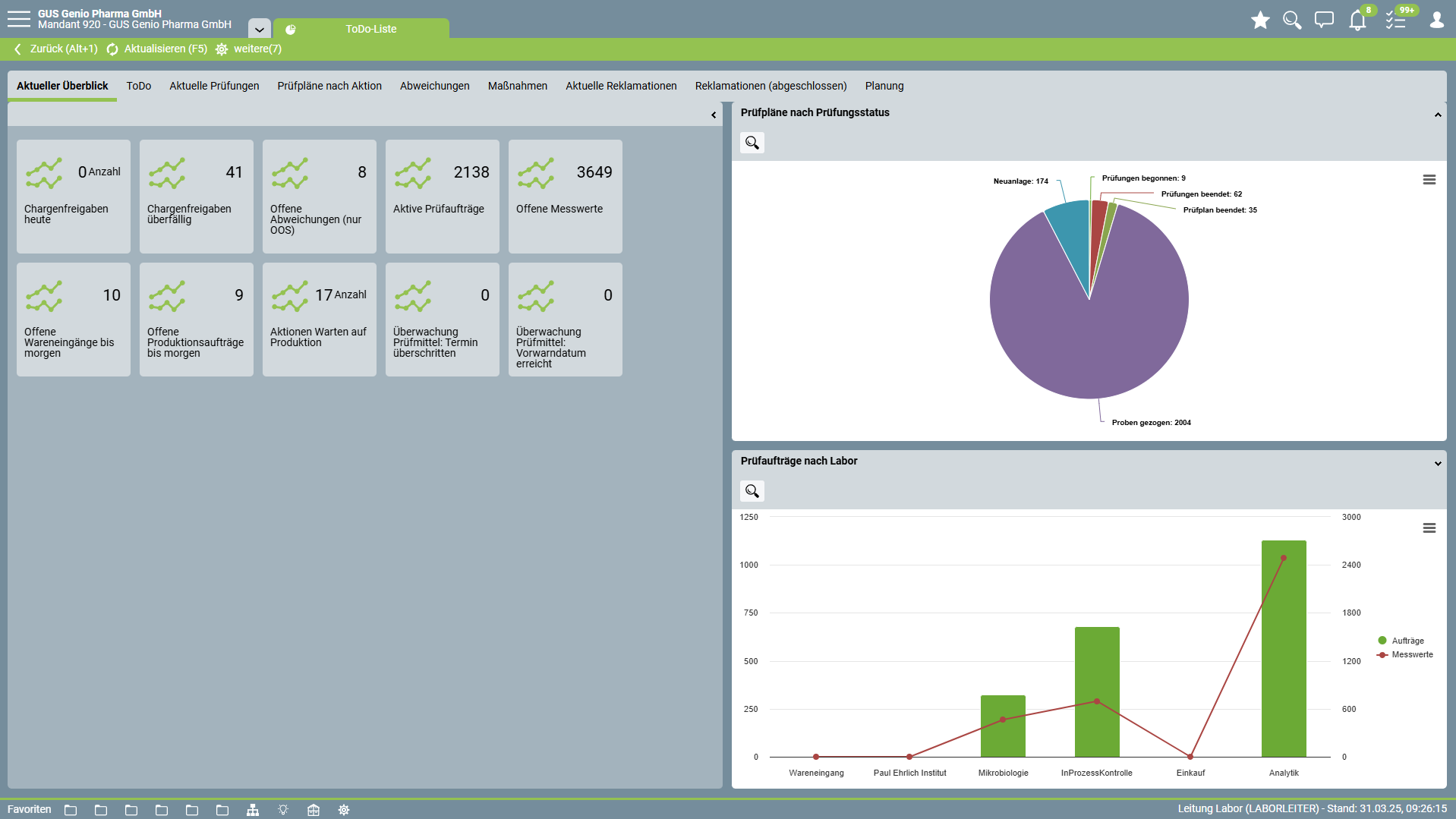
Task: Open the tab list dropdown arrow
Action: tap(259, 30)
